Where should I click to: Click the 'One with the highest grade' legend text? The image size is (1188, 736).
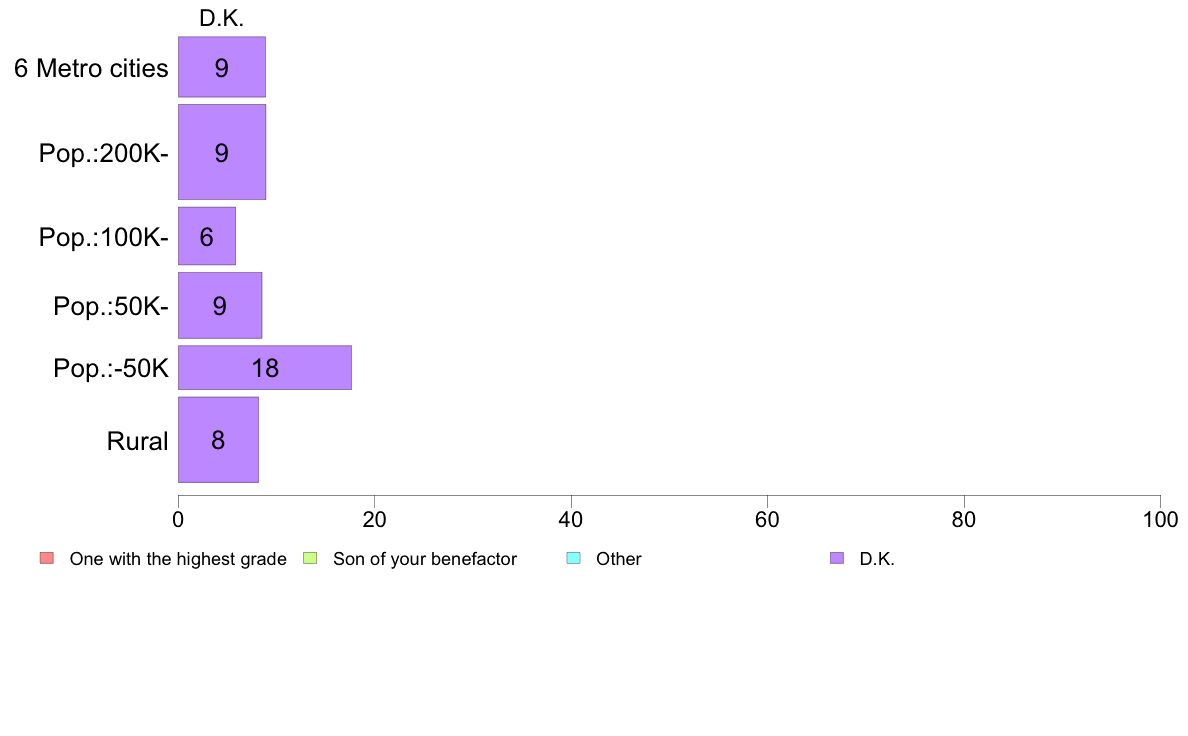tap(178, 559)
